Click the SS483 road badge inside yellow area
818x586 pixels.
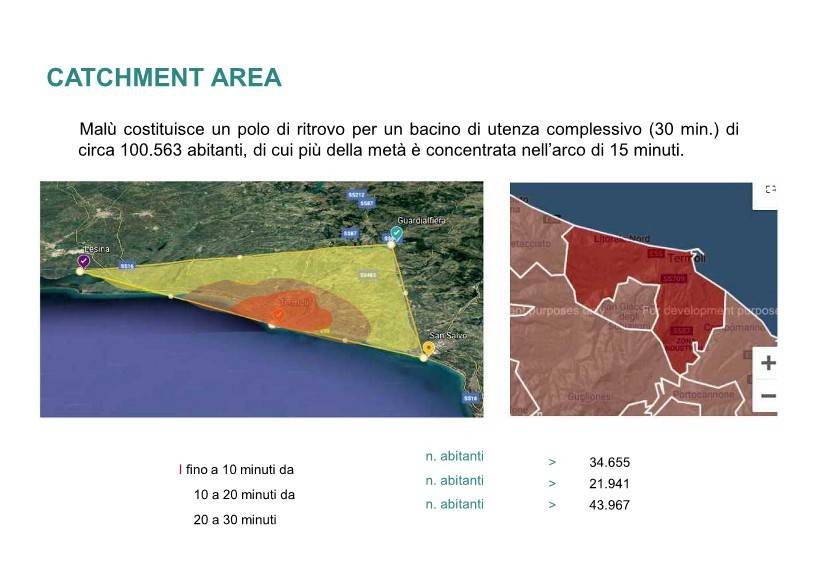tap(367, 274)
